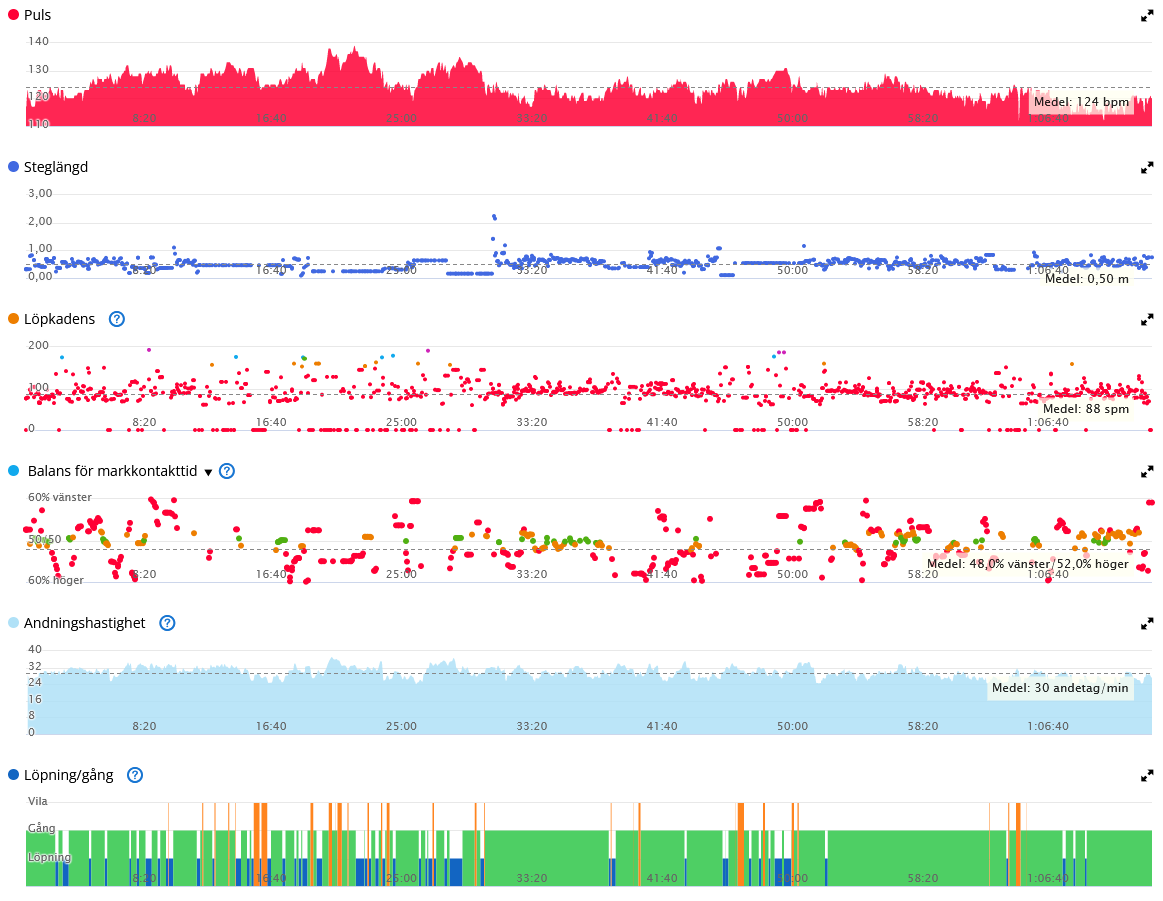The width and height of the screenshot is (1163, 901).
Task: Click the dark blue Löpning/gång legend dot
Action: 13,775
